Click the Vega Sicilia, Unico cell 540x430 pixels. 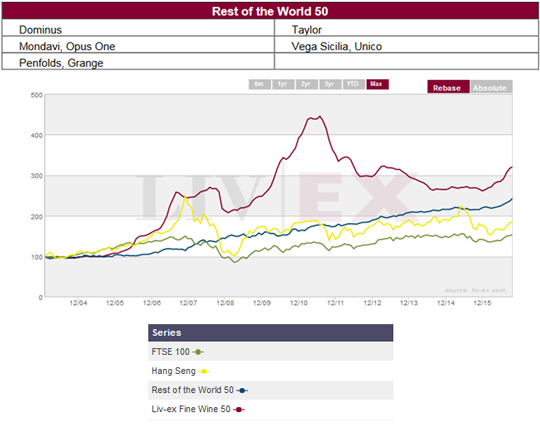(407, 45)
